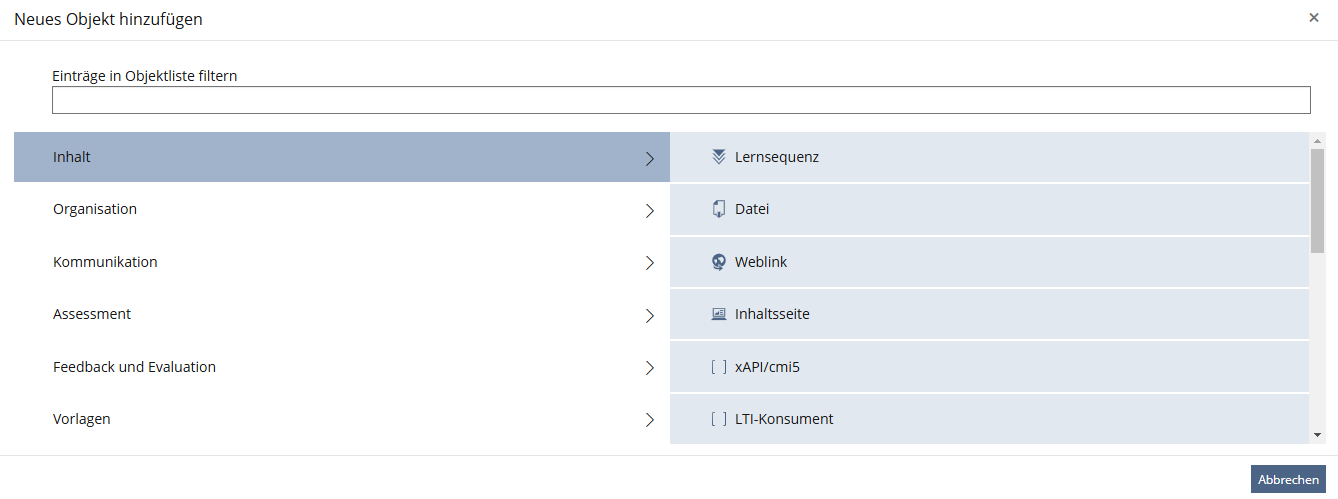Close the Neues Objekt hinzufügen dialog
Viewport: 1338px width, 499px height.
[x=1314, y=17]
